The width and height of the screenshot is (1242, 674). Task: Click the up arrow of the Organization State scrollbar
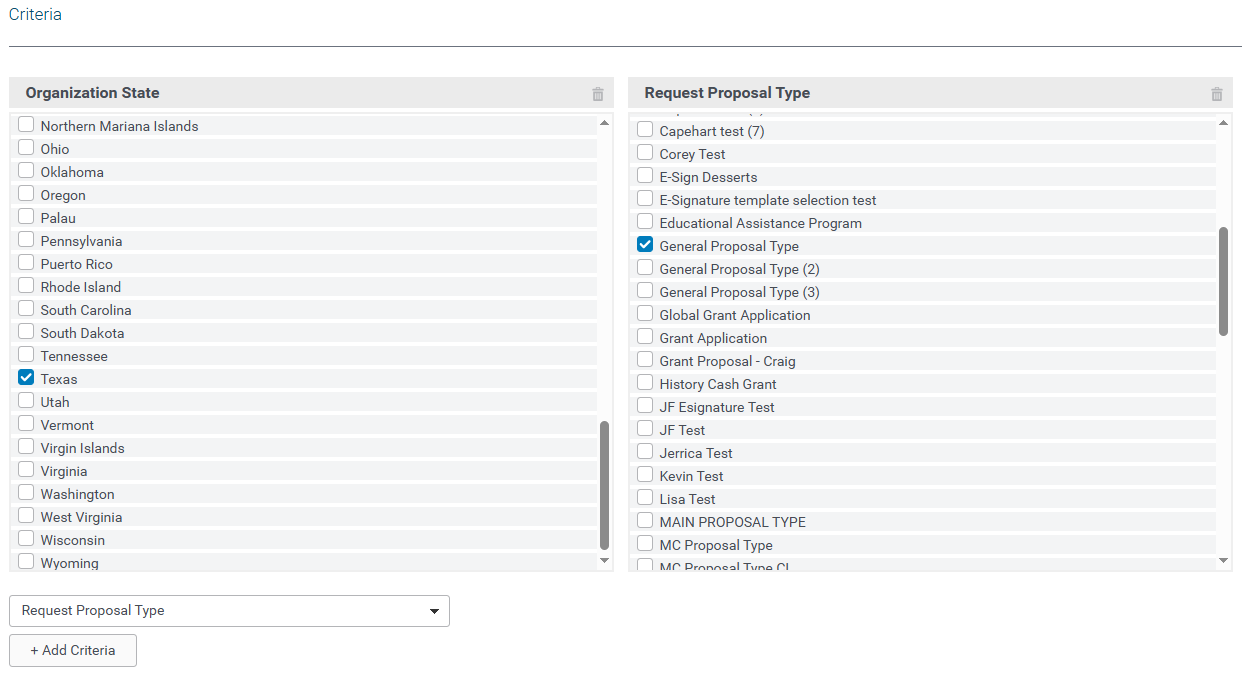[x=604, y=123]
